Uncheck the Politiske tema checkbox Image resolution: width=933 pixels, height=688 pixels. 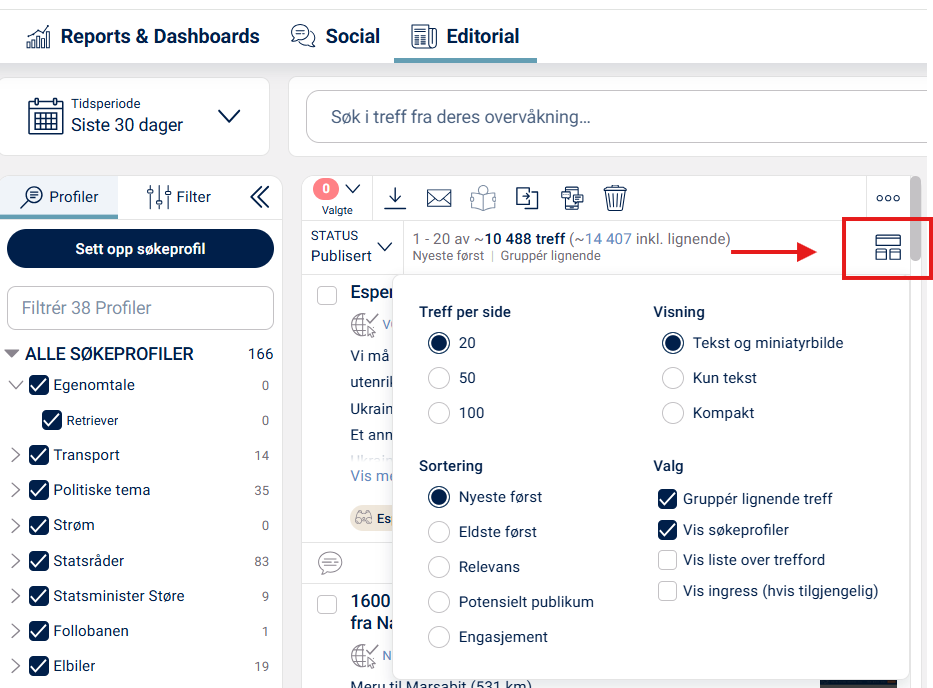coord(39,490)
